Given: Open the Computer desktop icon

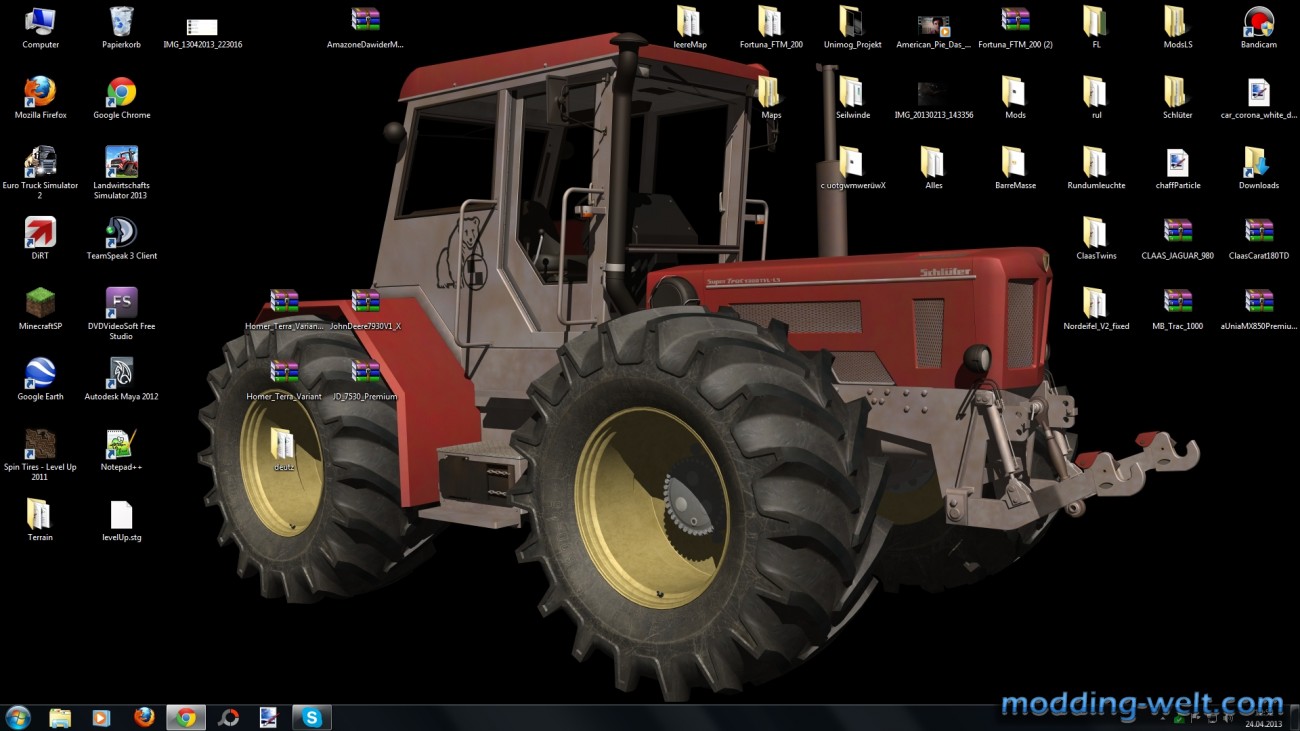Looking at the screenshot, I should 40,27.
